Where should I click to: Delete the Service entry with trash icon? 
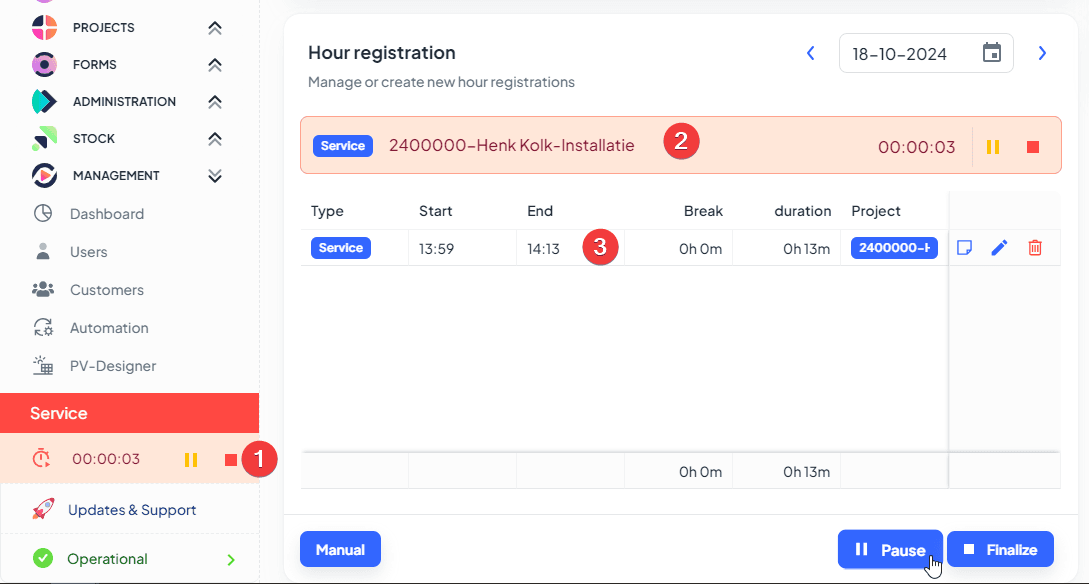tap(1035, 248)
